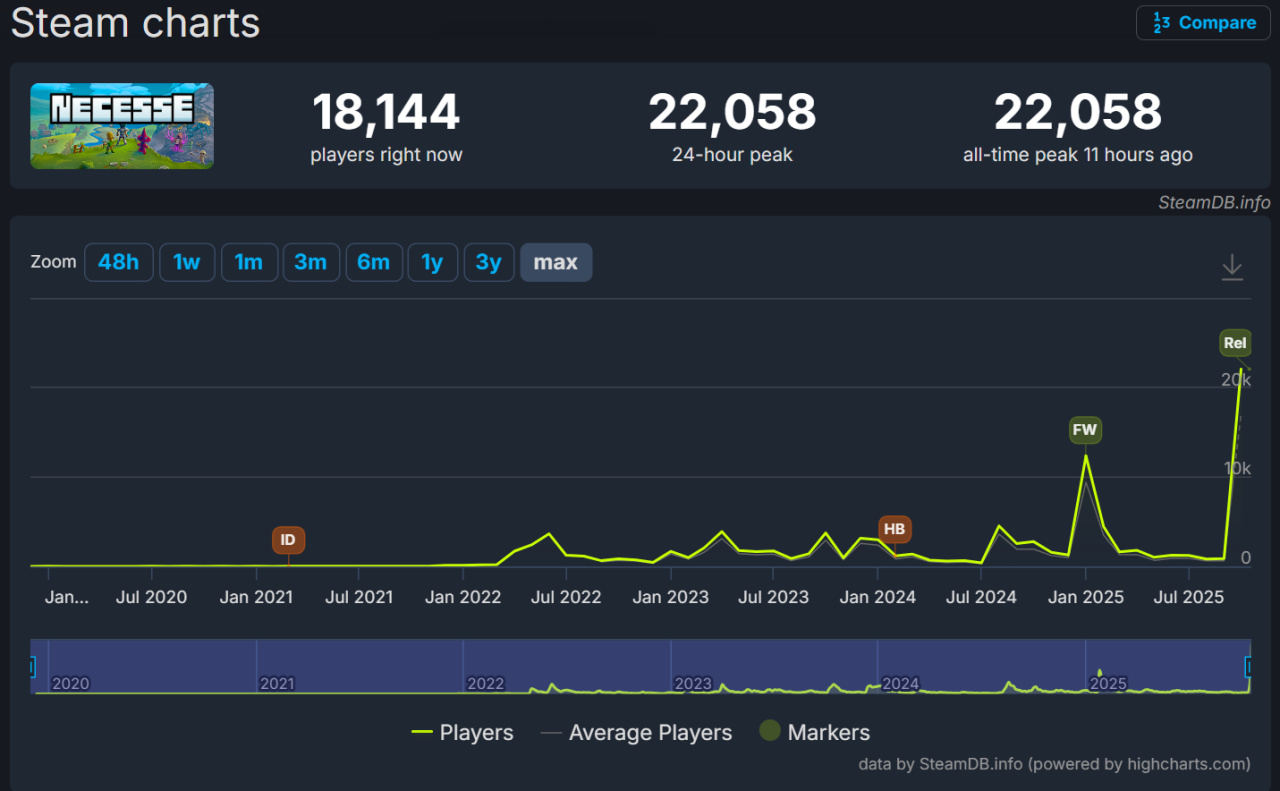Viewport: 1280px width, 791px height.
Task: Open the Necesse game thumbnail
Action: click(x=122, y=126)
